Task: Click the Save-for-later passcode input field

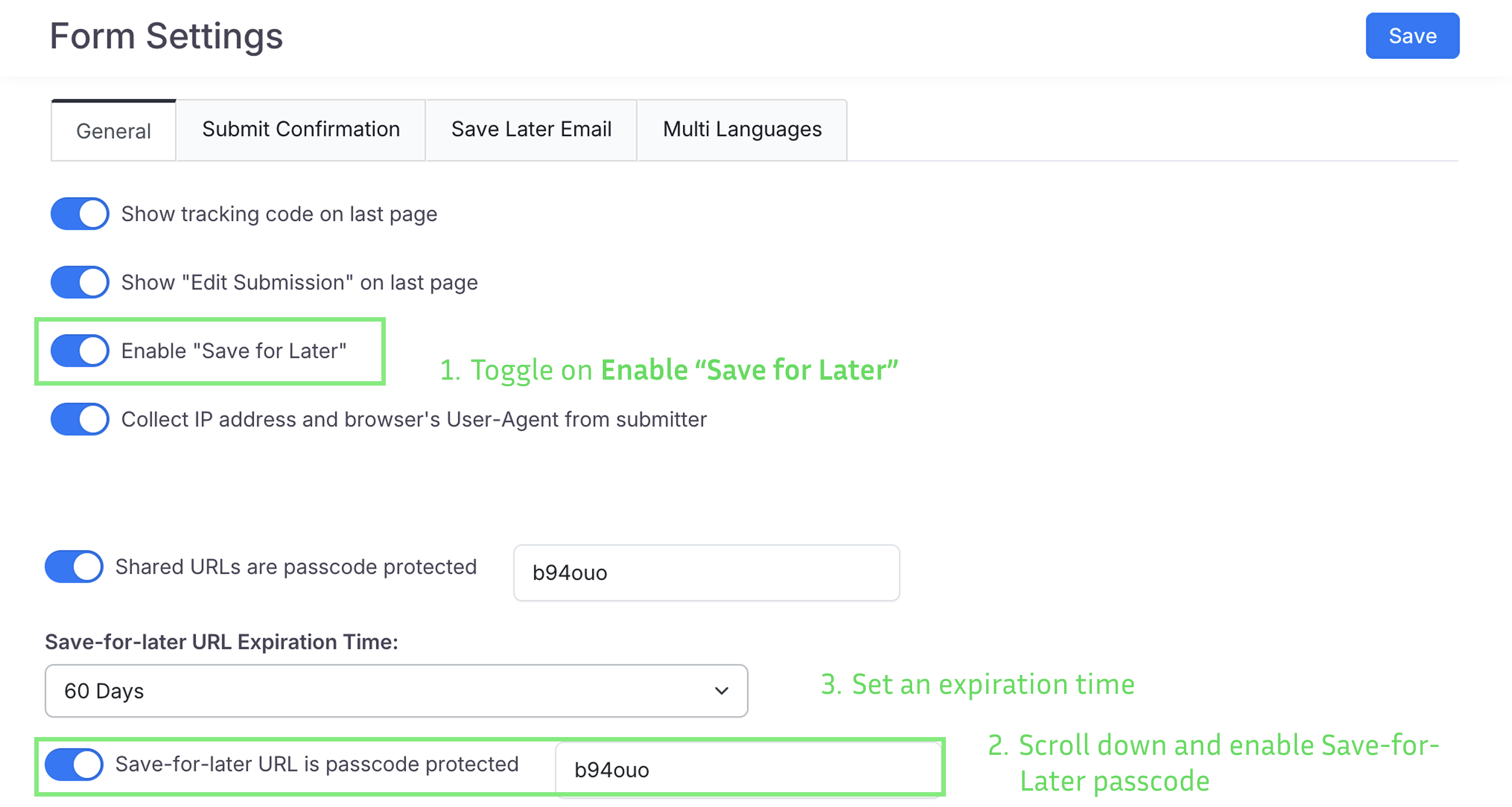Action: point(747,769)
